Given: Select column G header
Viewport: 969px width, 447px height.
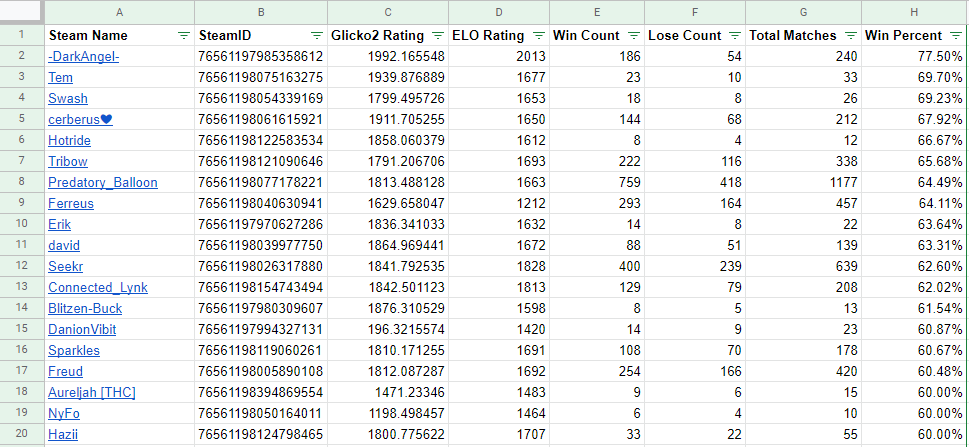Looking at the screenshot, I should coord(803,12).
